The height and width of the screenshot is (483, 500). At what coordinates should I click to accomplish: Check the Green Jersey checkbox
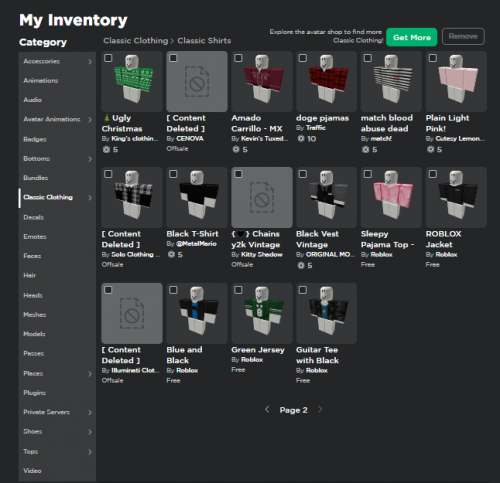tap(238, 290)
